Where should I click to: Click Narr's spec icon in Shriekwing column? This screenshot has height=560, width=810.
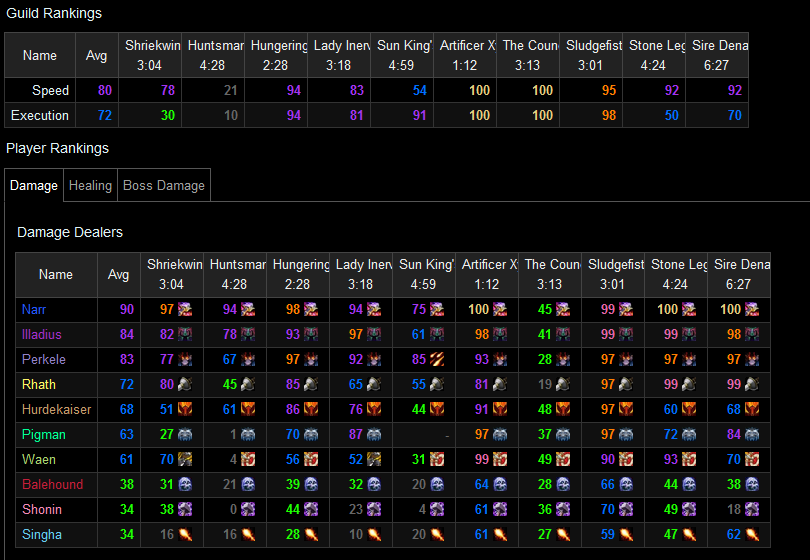coord(185,310)
